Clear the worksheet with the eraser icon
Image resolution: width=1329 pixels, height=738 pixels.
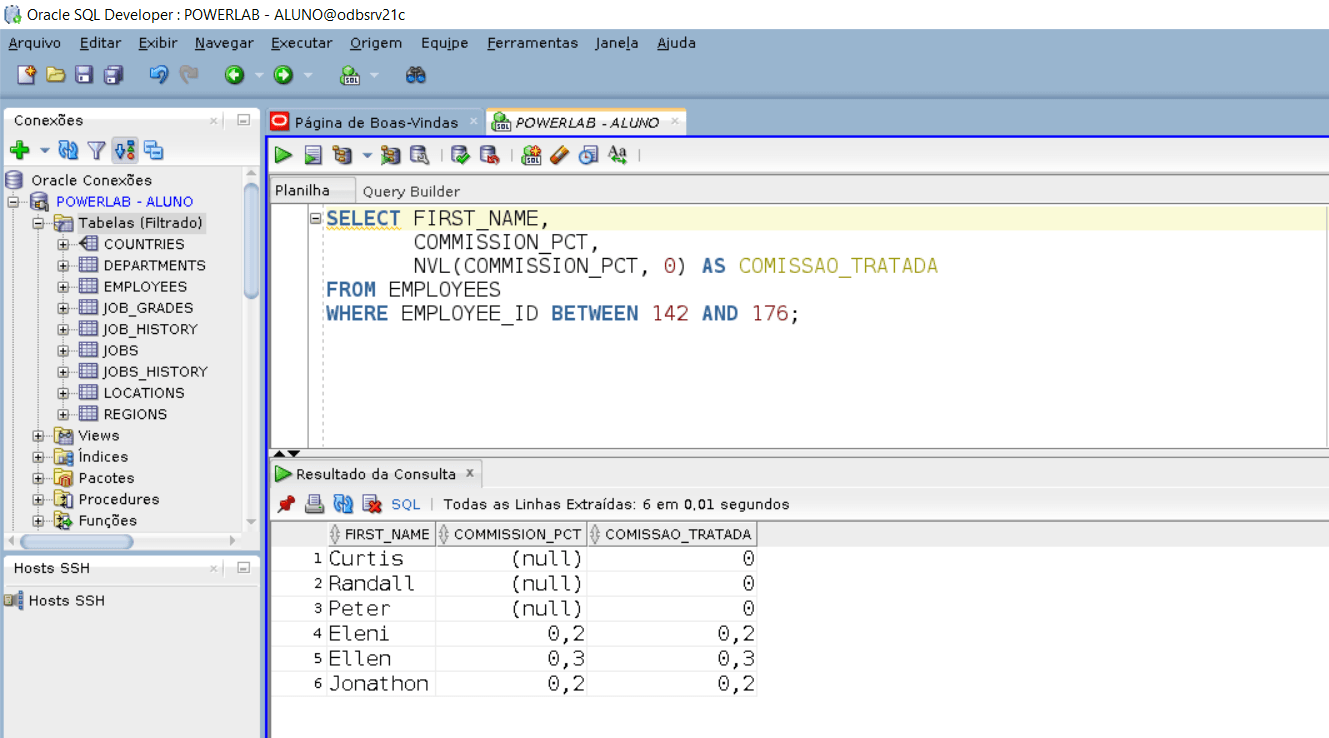tap(559, 155)
